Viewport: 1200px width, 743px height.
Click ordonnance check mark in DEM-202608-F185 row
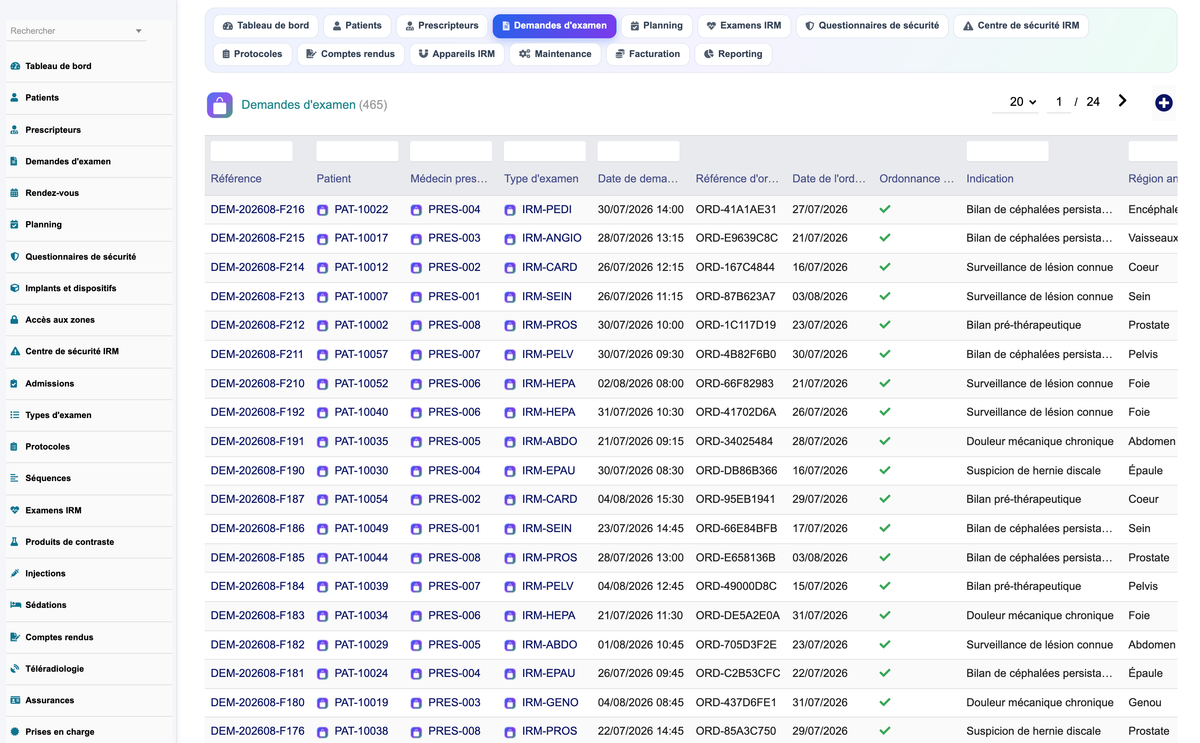coord(885,558)
